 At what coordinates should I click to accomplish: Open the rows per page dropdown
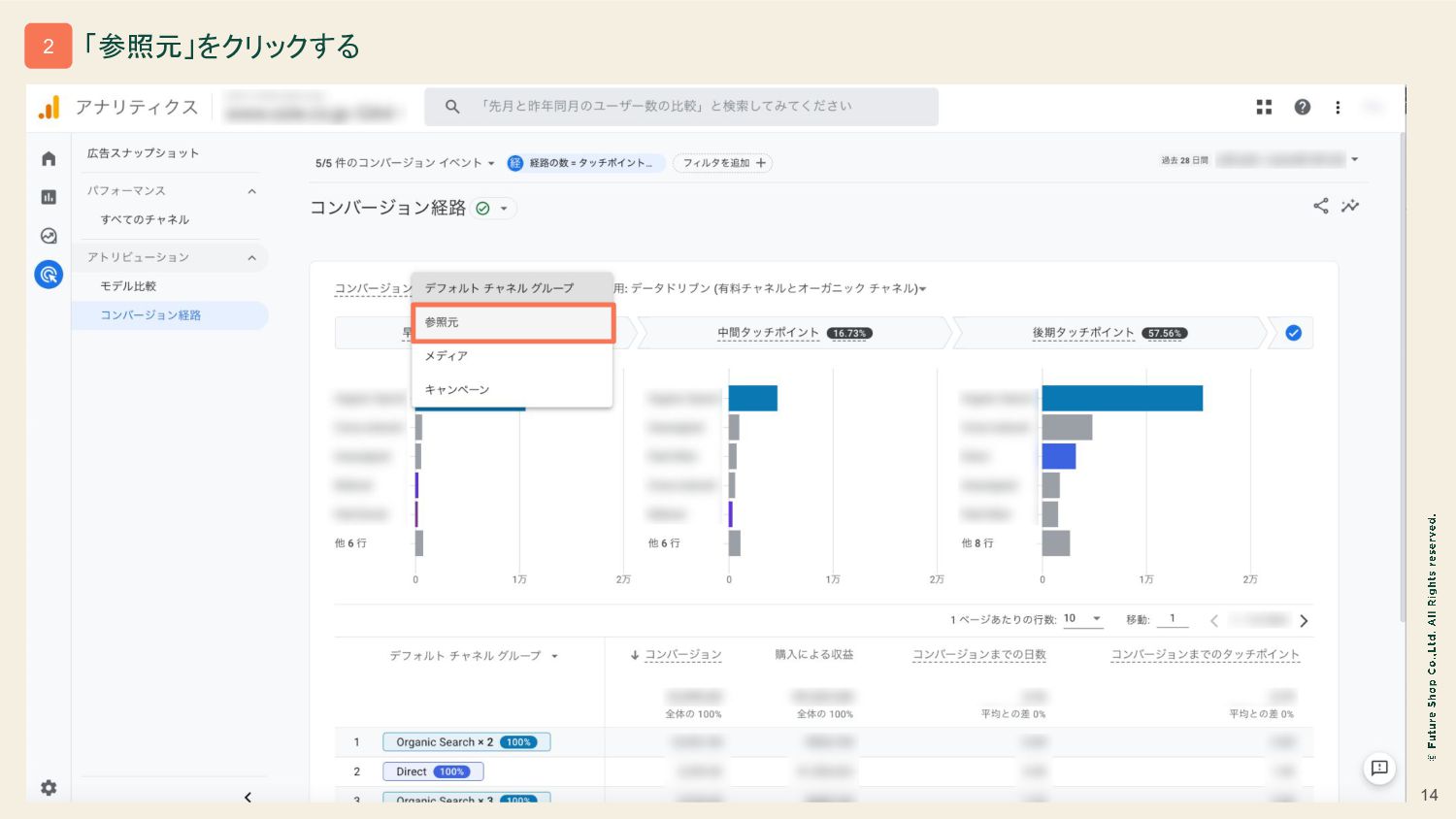click(x=1083, y=619)
